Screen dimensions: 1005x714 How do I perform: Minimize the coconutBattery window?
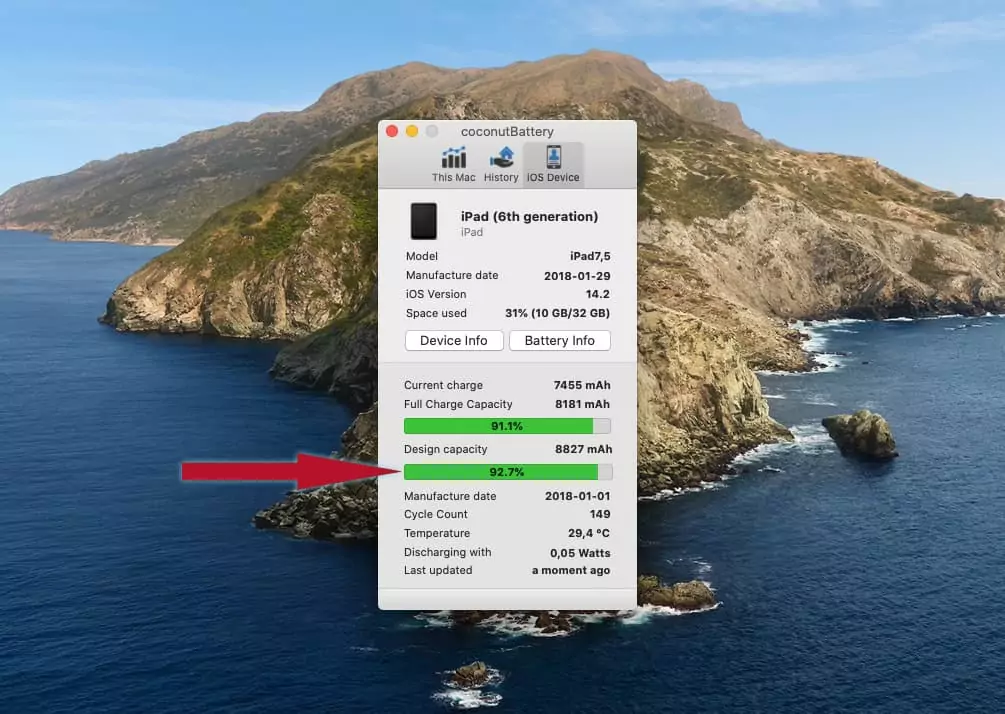(x=412, y=131)
